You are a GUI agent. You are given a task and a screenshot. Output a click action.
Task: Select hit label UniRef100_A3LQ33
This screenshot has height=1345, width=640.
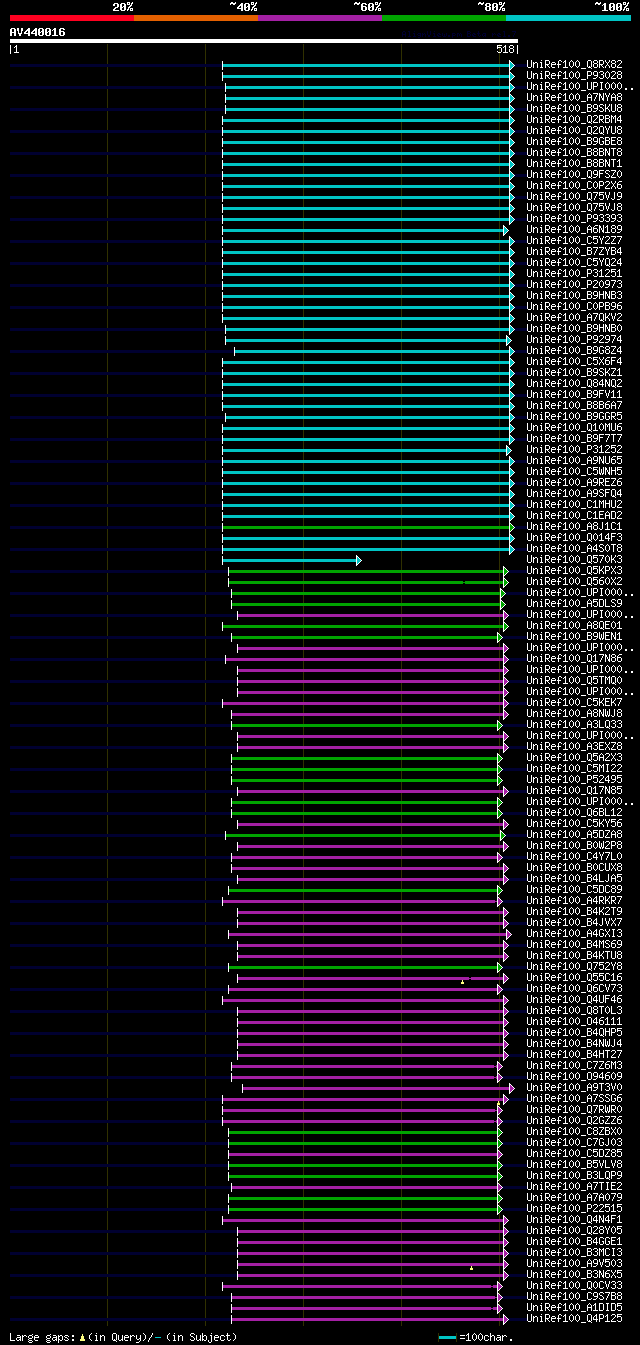pyautogui.click(x=574, y=724)
